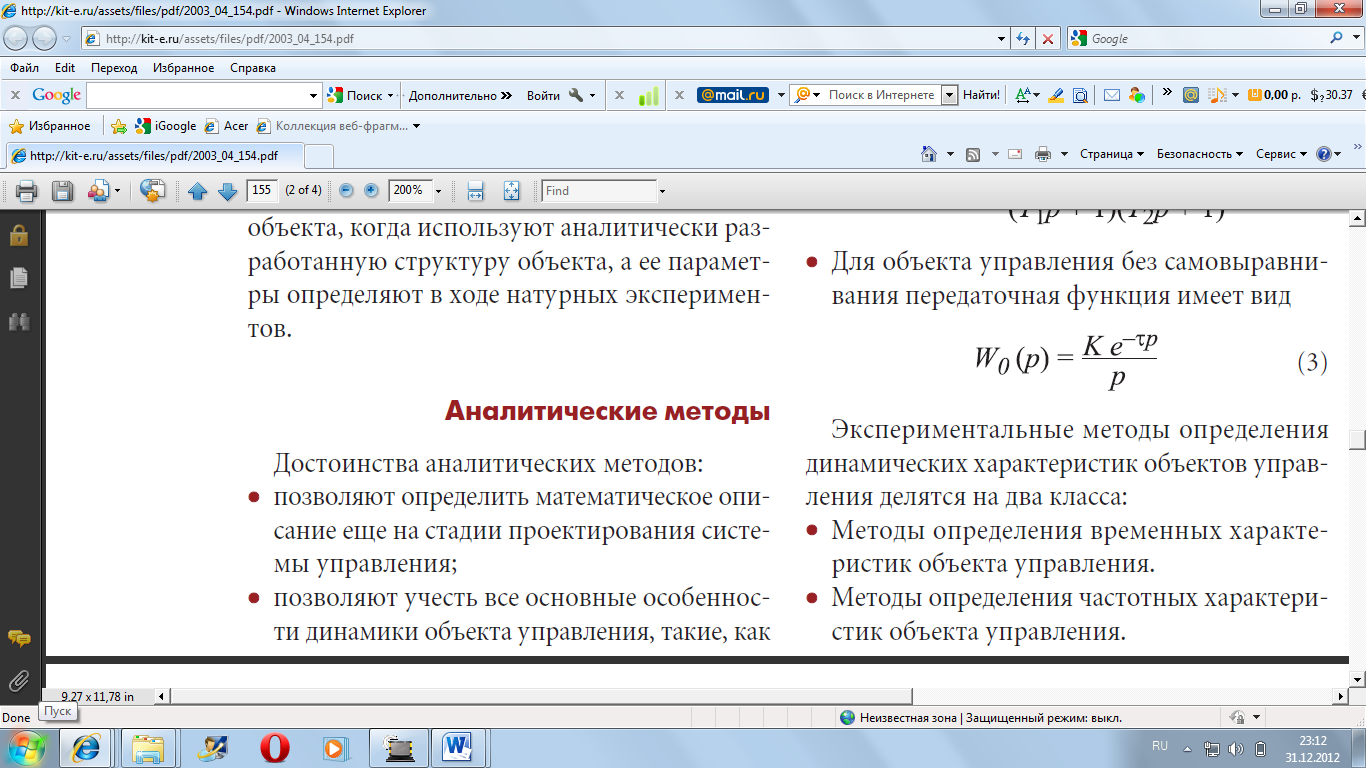Open the Comments panel in sidebar
1366x768 pixels.
pyautogui.click(x=19, y=638)
